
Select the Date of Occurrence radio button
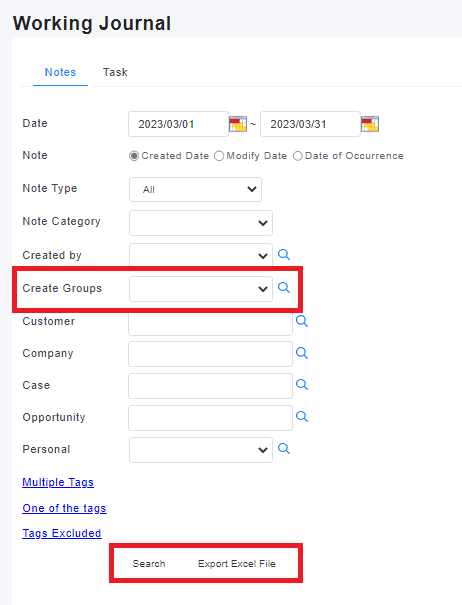click(298, 156)
